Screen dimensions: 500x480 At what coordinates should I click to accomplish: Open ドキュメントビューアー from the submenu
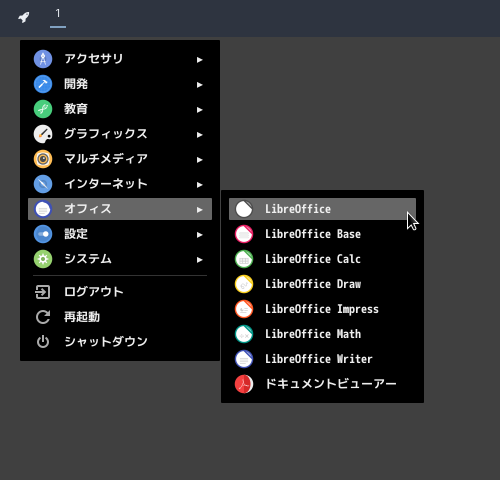pos(322,384)
